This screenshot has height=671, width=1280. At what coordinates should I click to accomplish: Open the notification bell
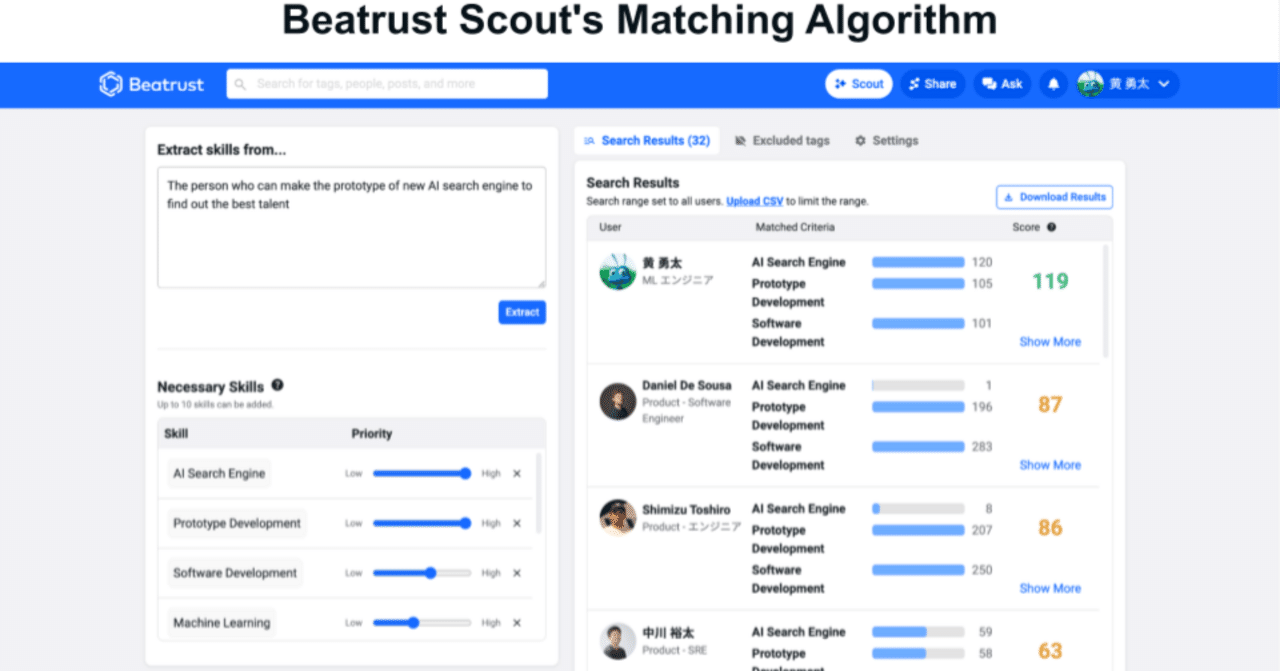[x=1052, y=84]
